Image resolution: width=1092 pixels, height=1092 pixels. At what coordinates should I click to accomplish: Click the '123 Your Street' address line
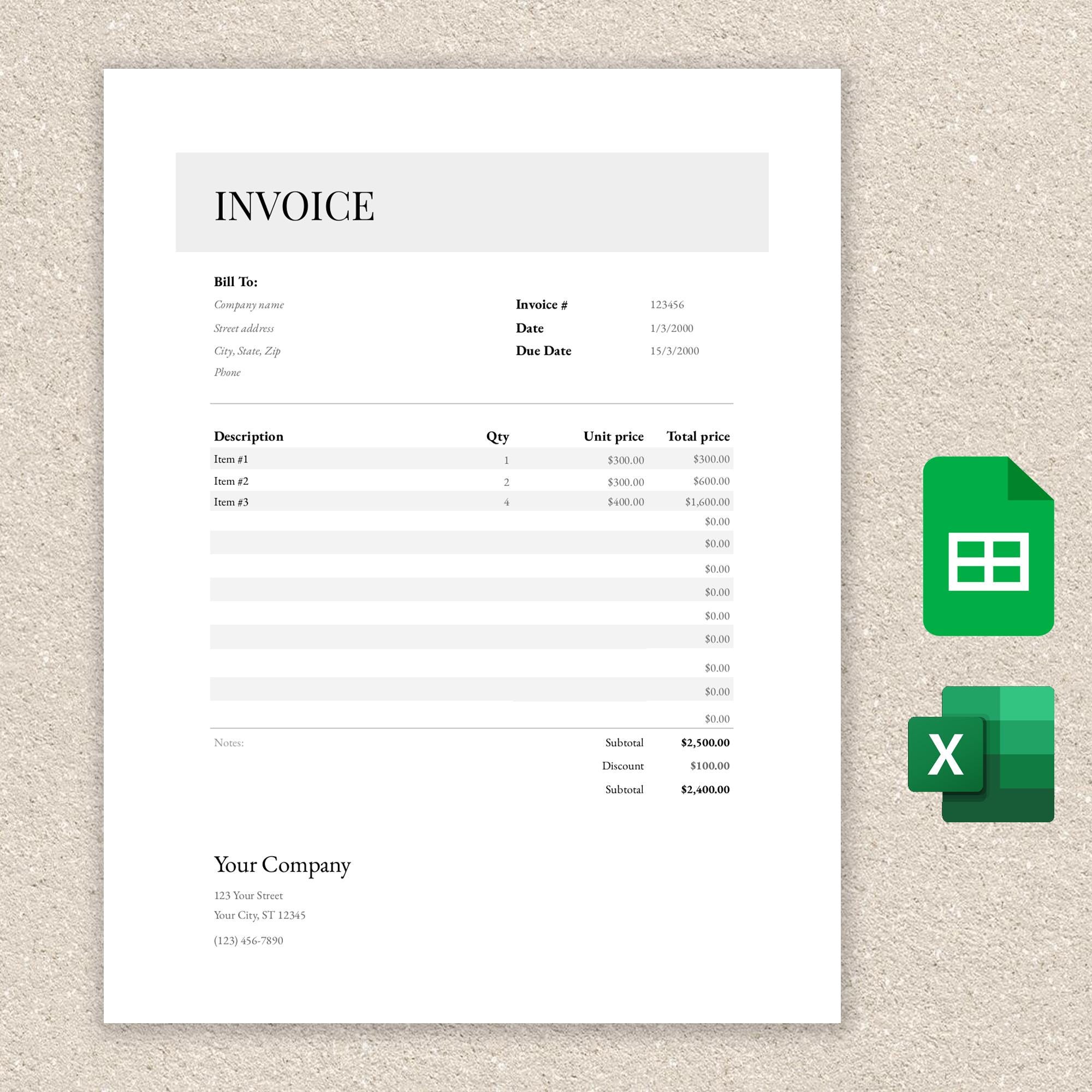[248, 895]
